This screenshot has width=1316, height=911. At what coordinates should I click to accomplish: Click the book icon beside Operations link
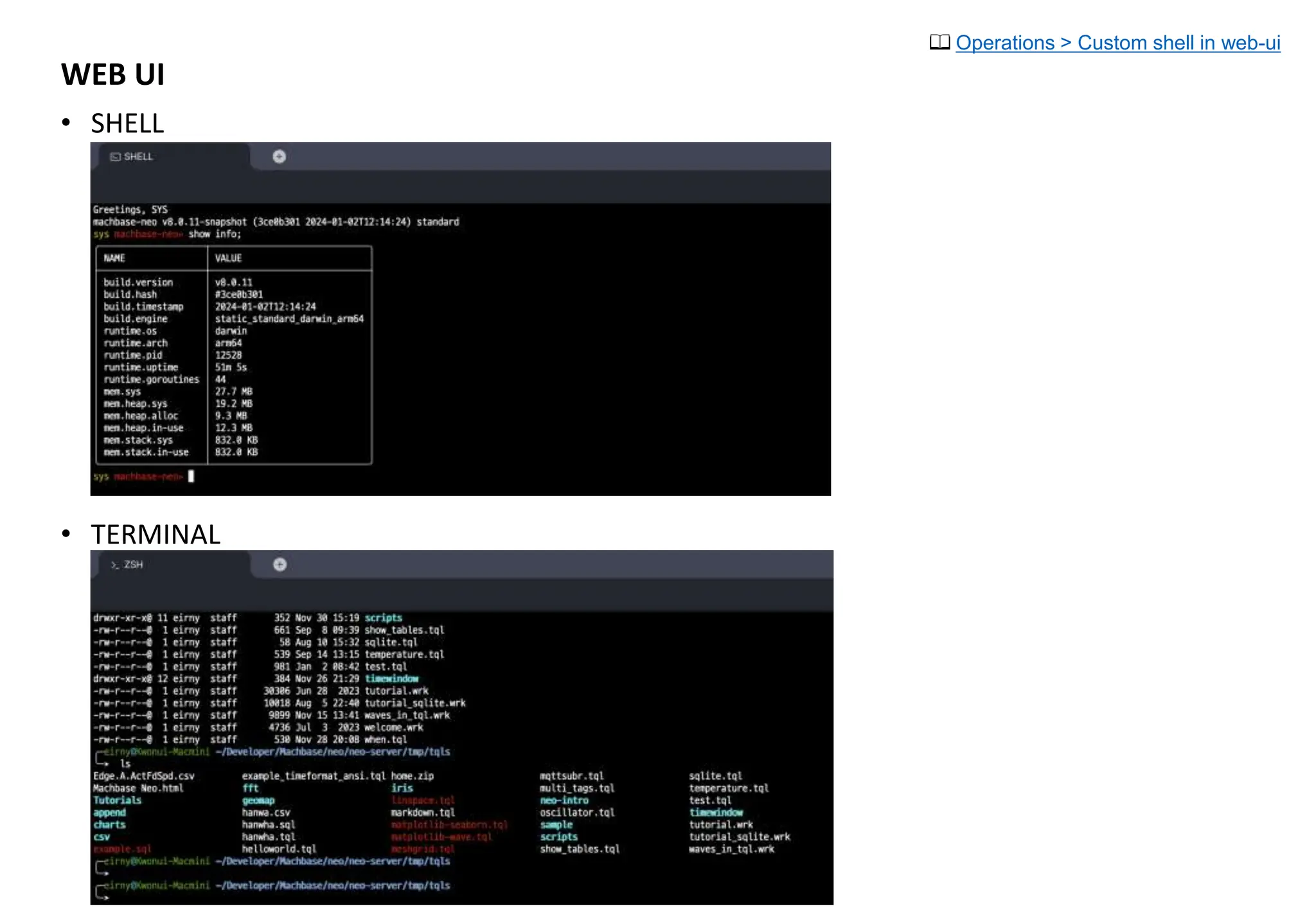click(939, 42)
